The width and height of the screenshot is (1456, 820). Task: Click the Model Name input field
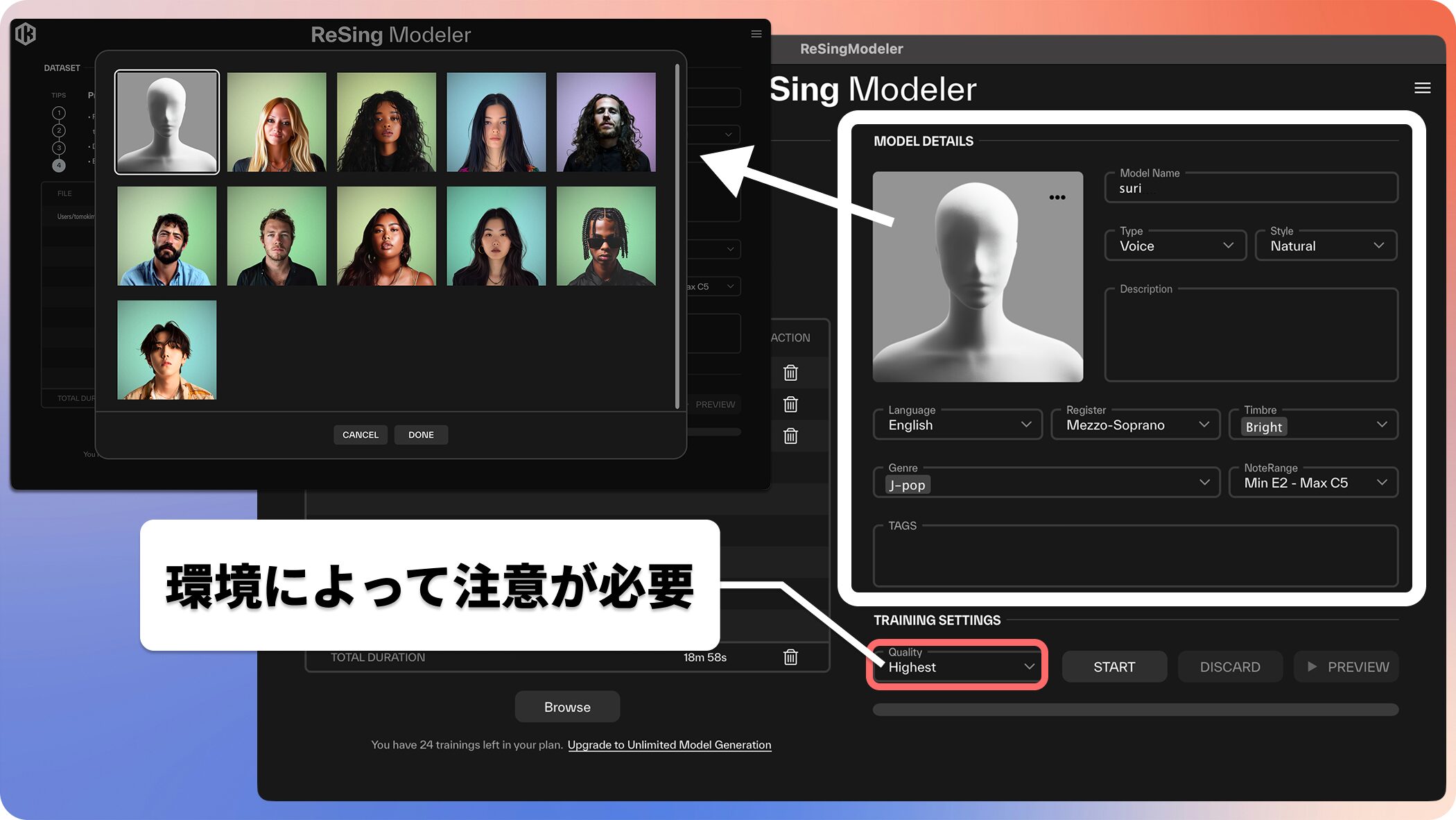1251,189
